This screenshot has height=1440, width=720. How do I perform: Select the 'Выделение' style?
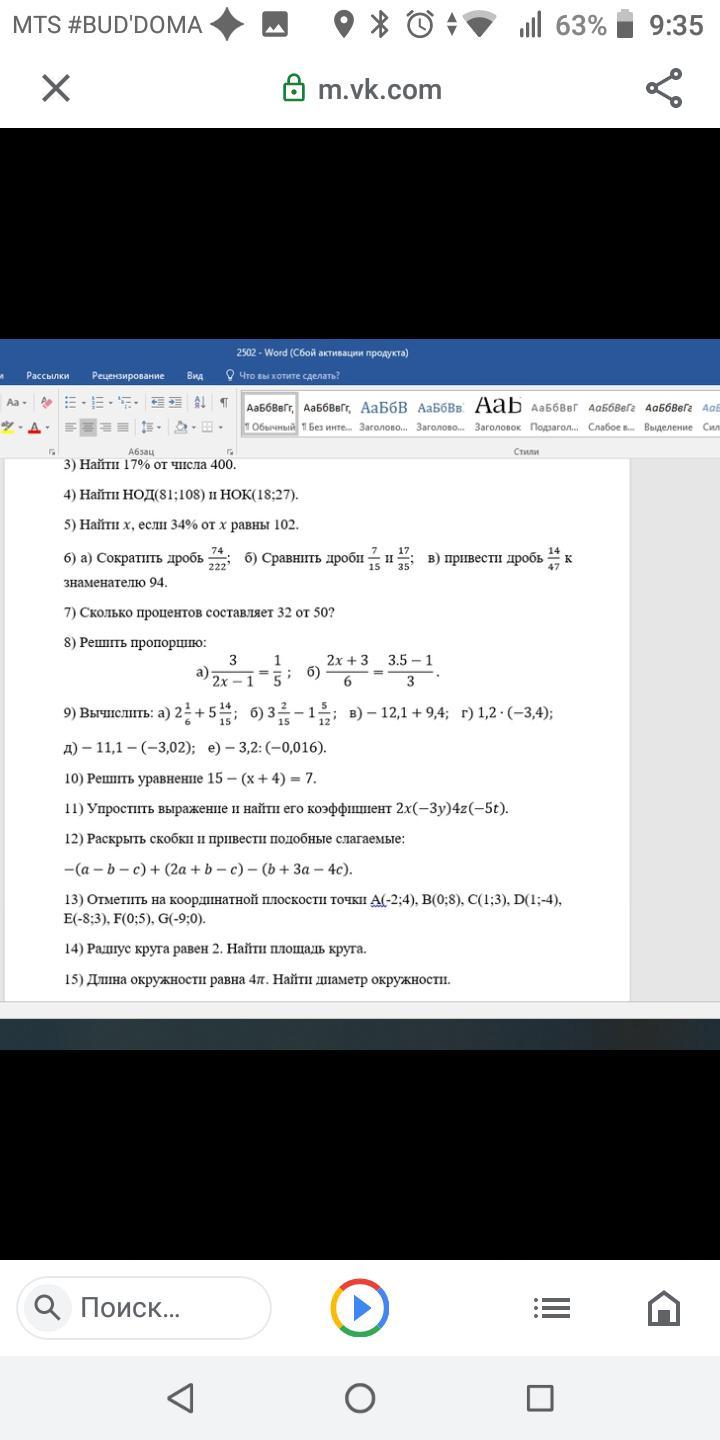[x=669, y=416]
